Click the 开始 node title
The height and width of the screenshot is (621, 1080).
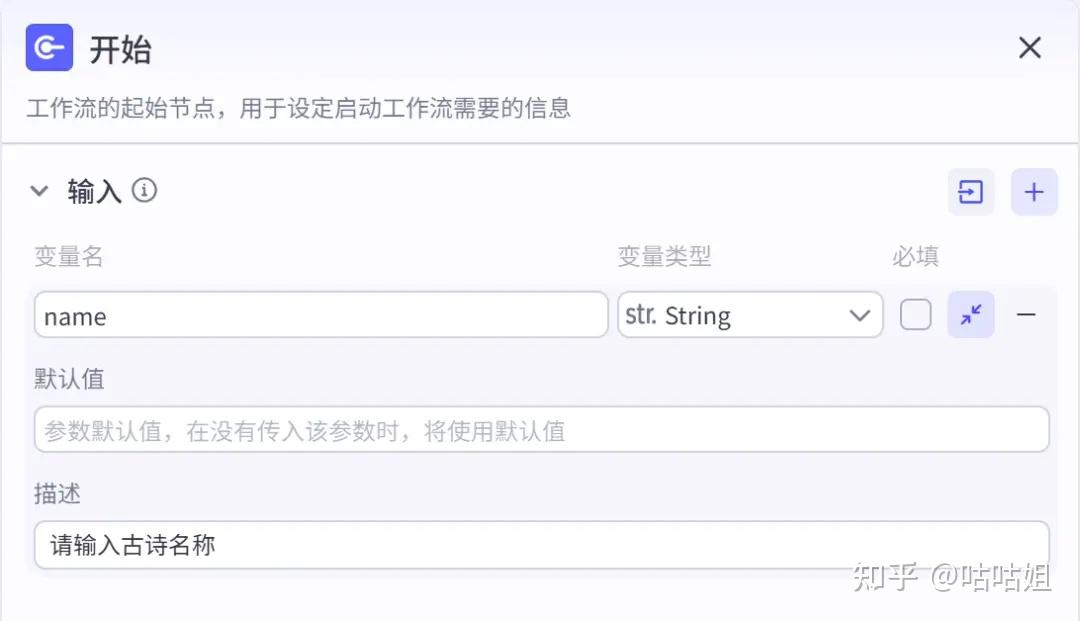point(120,49)
